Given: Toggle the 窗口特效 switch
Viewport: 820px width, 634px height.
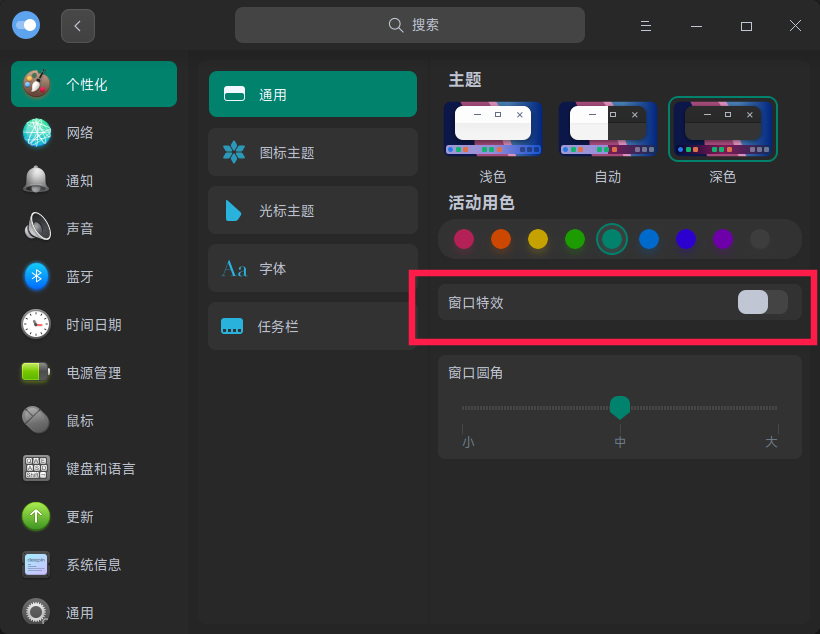Looking at the screenshot, I should 762,302.
